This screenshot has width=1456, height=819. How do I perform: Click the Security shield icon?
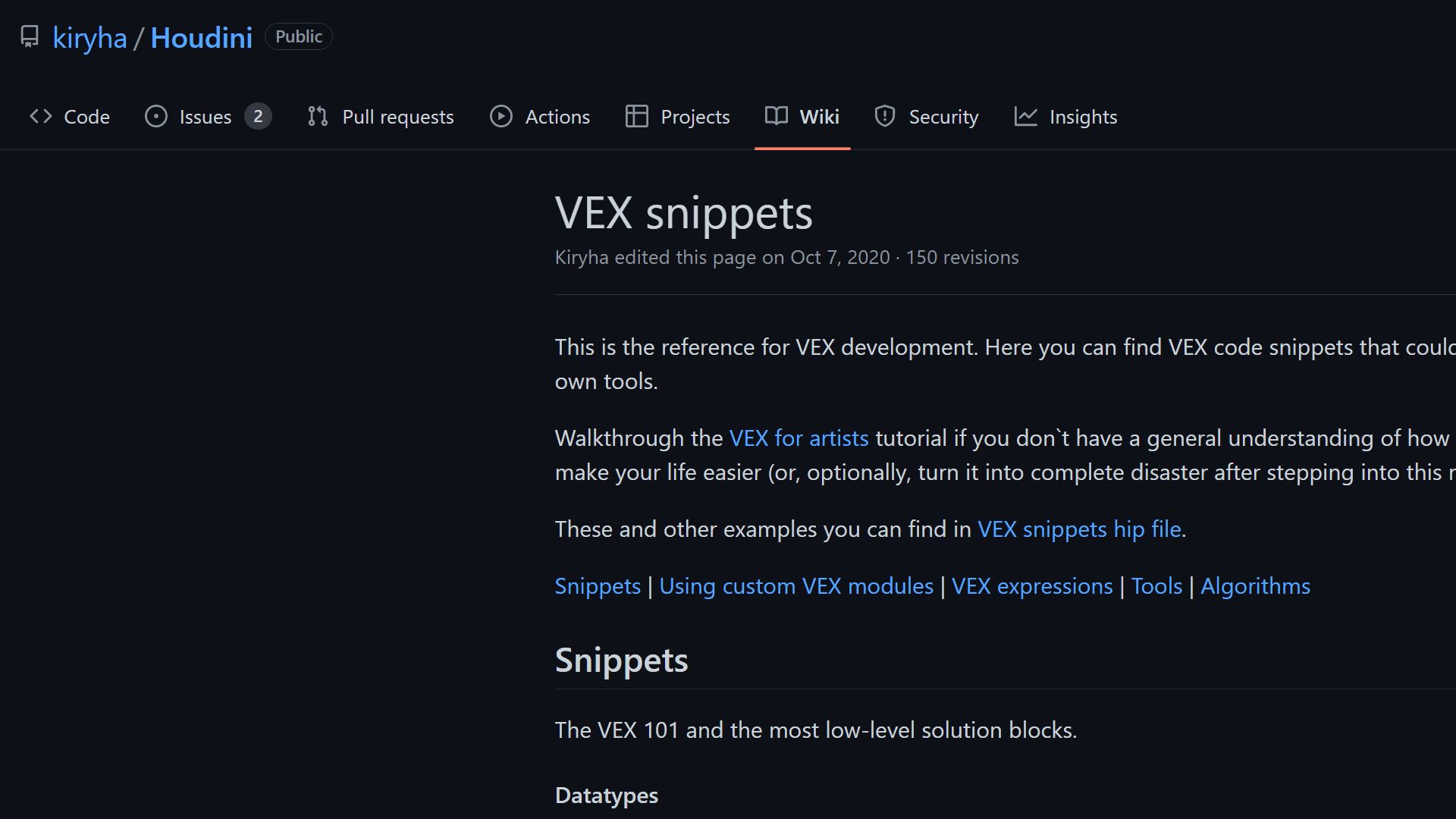pyautogui.click(x=884, y=117)
